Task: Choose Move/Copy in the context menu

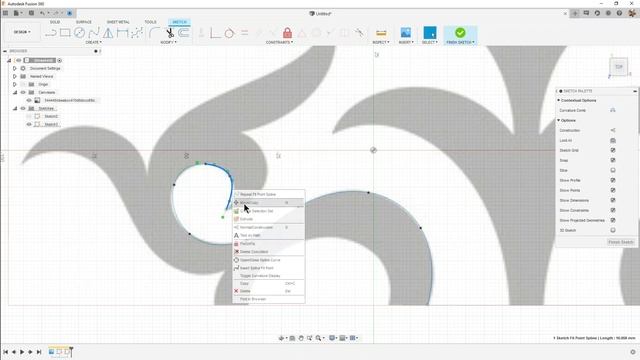Action: [x=269, y=202]
